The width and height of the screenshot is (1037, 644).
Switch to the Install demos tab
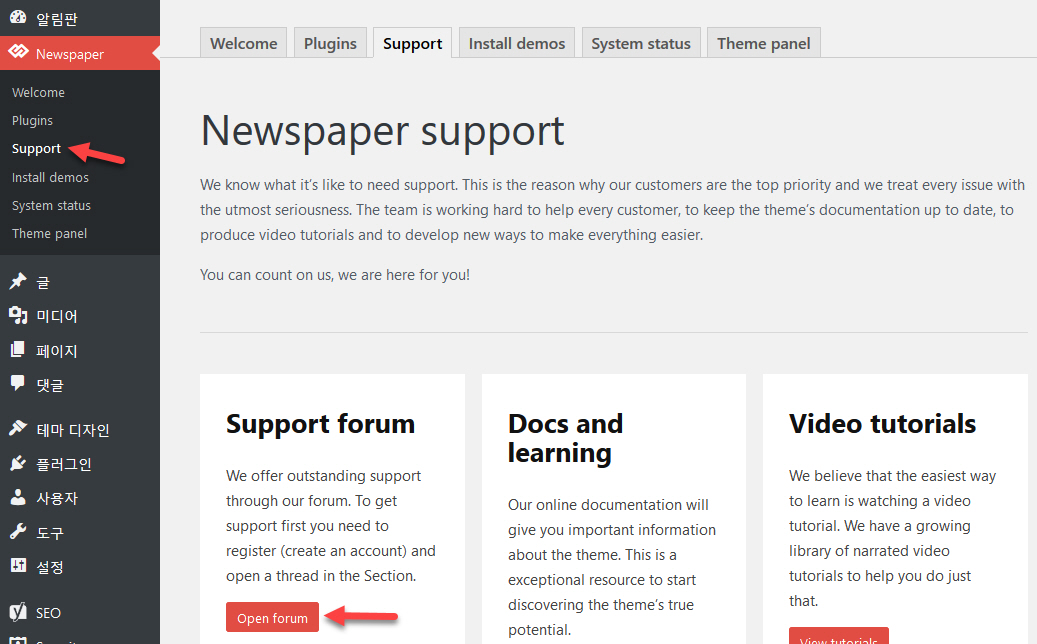click(x=517, y=43)
